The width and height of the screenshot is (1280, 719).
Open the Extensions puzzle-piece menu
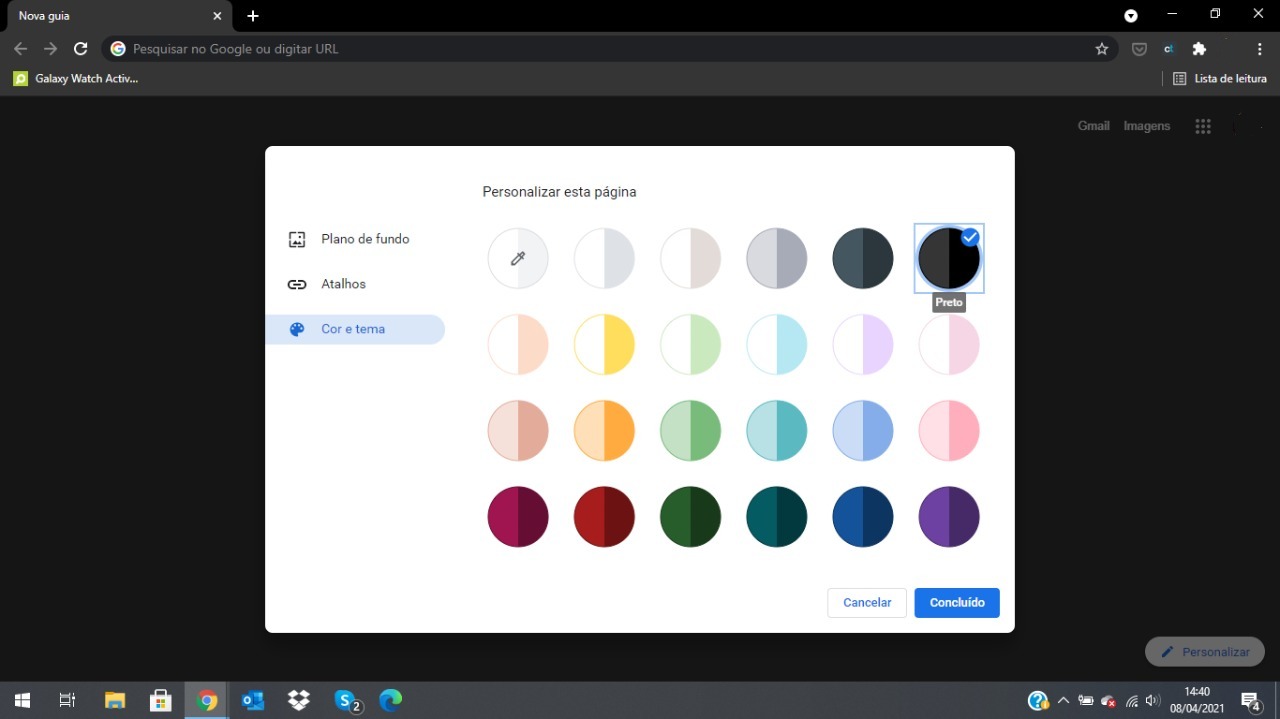[1200, 49]
